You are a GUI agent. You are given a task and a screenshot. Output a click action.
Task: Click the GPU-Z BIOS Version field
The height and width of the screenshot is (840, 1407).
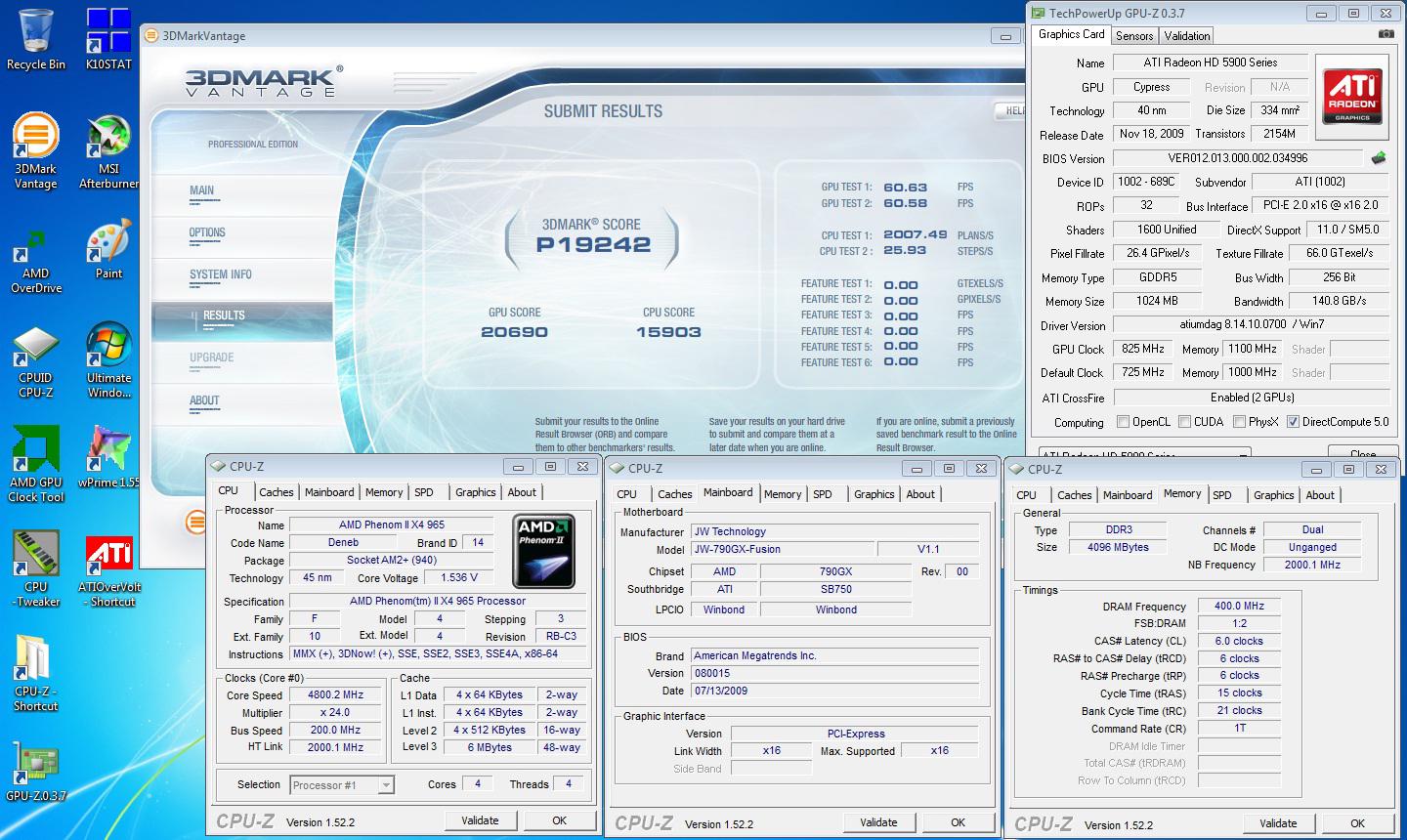pyautogui.click(x=1238, y=158)
